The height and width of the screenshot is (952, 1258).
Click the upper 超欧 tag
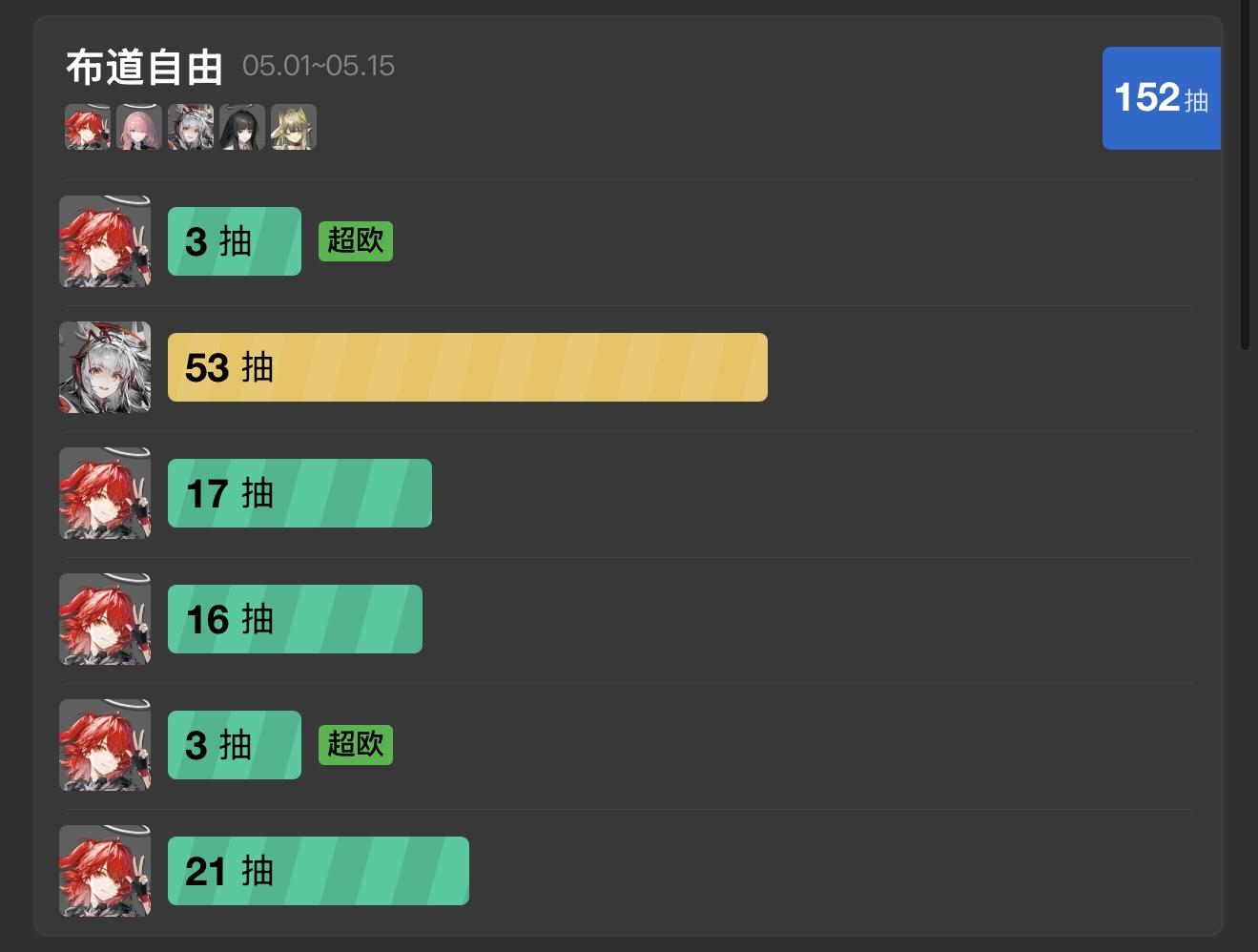coord(355,241)
